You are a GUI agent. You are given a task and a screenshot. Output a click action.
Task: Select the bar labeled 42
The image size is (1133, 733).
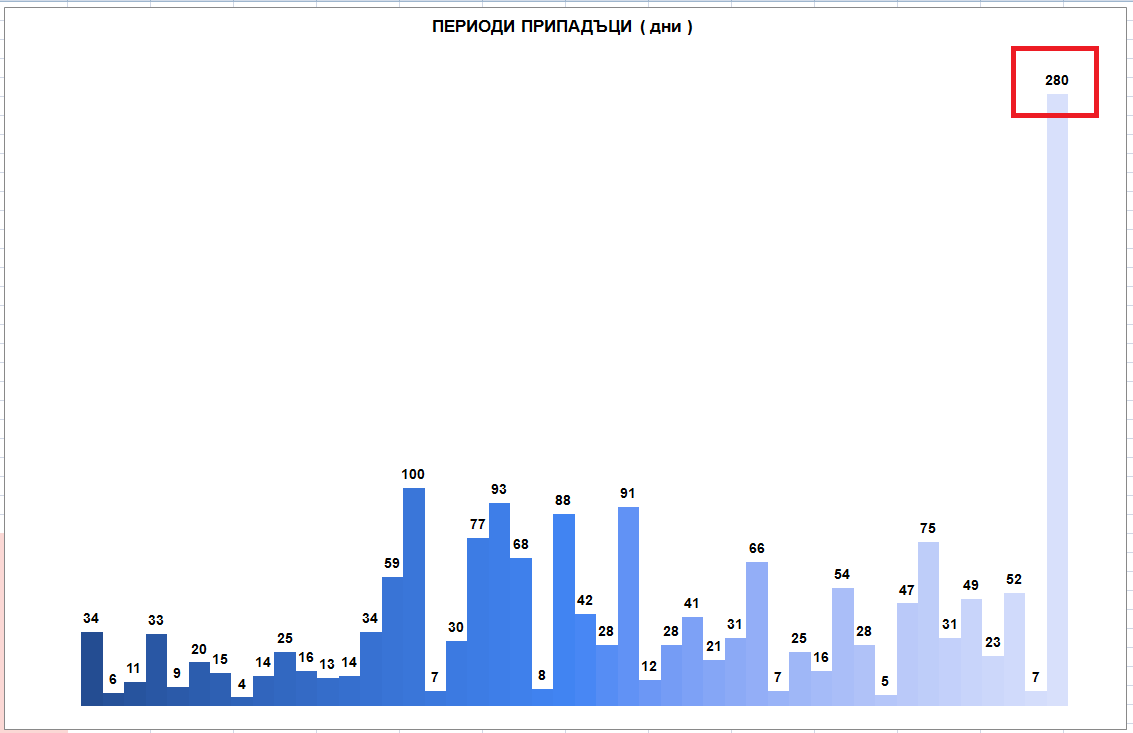click(x=585, y=659)
